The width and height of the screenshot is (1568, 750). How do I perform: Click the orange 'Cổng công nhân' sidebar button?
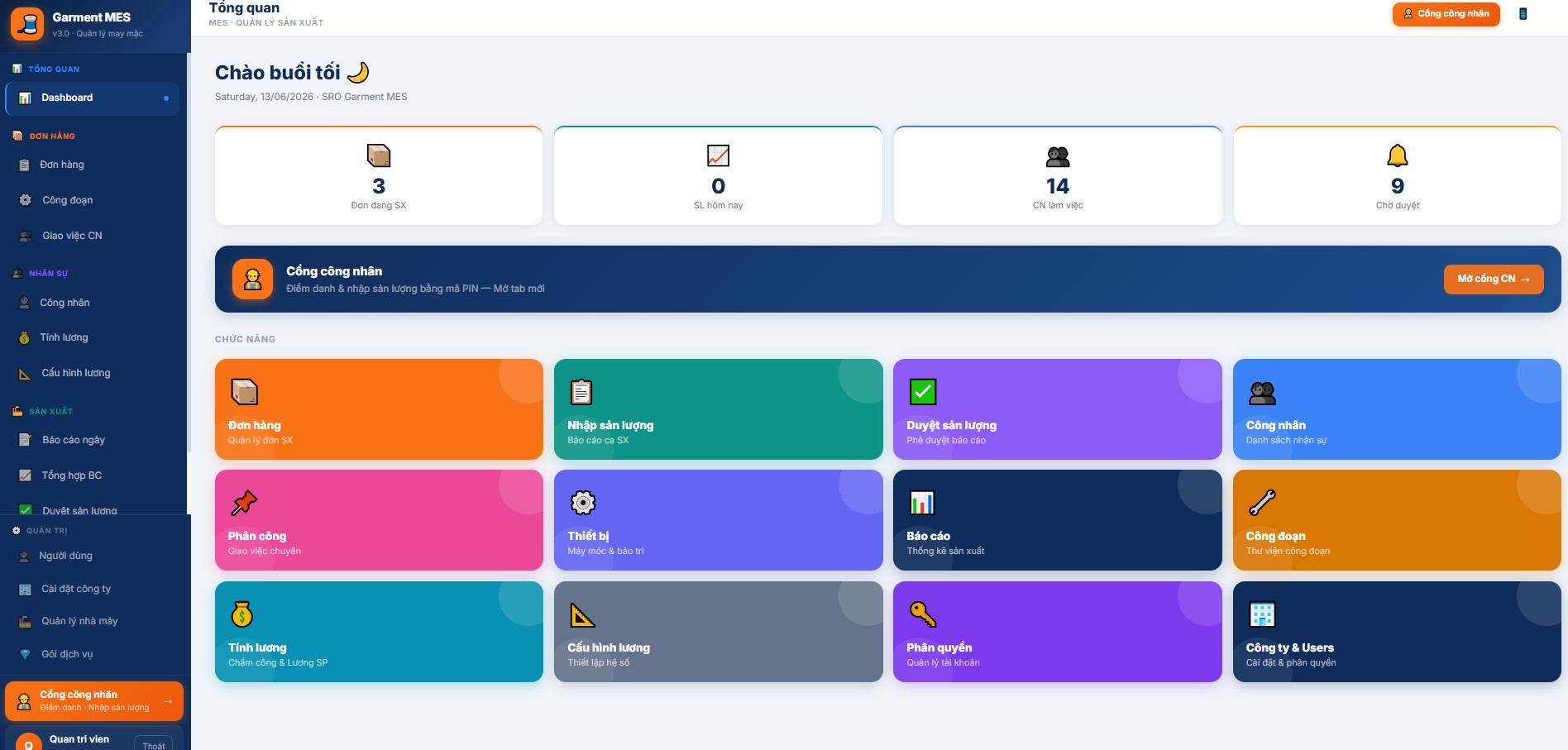point(94,701)
